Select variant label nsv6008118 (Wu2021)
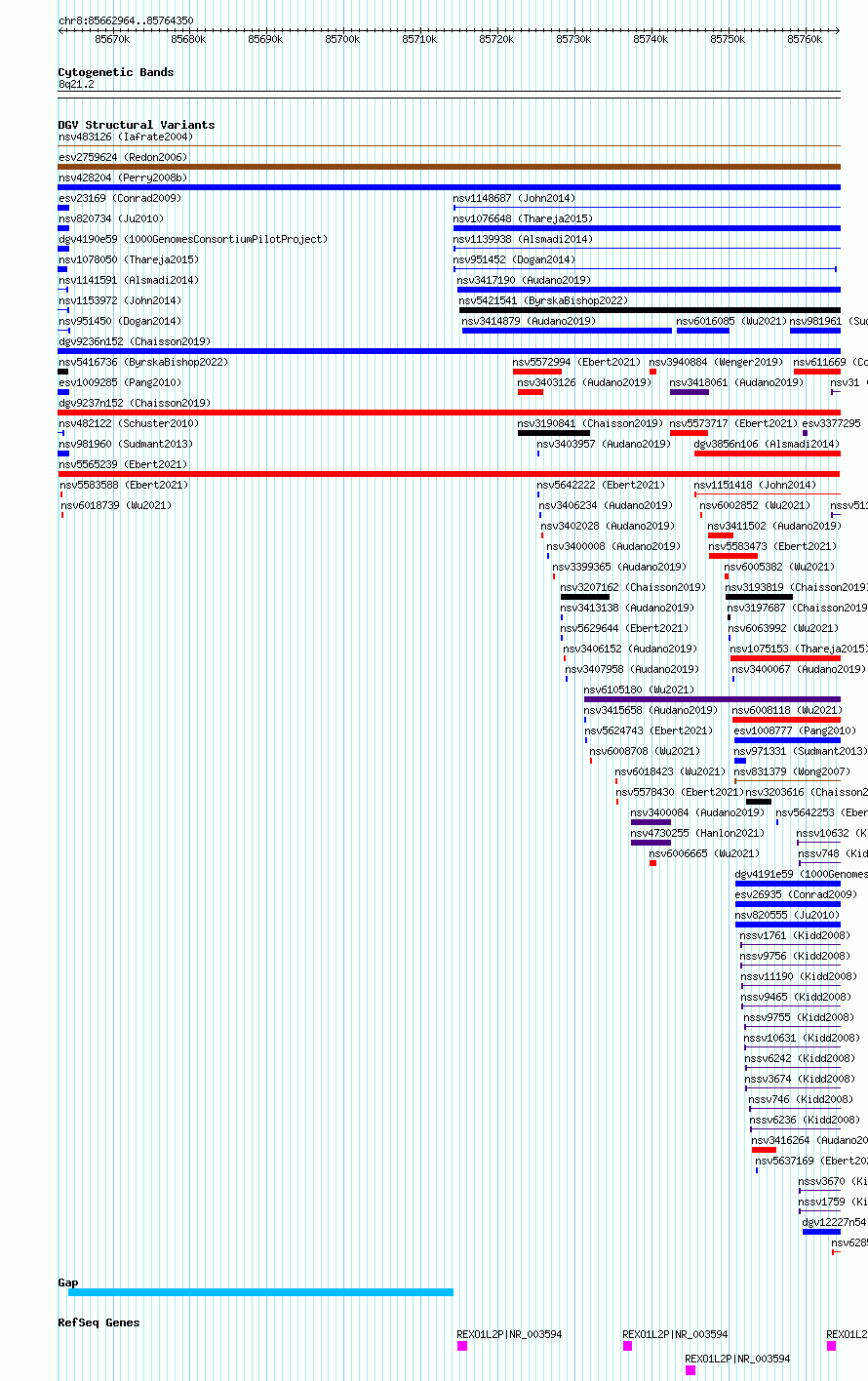The height and width of the screenshot is (1381, 868). (x=787, y=710)
